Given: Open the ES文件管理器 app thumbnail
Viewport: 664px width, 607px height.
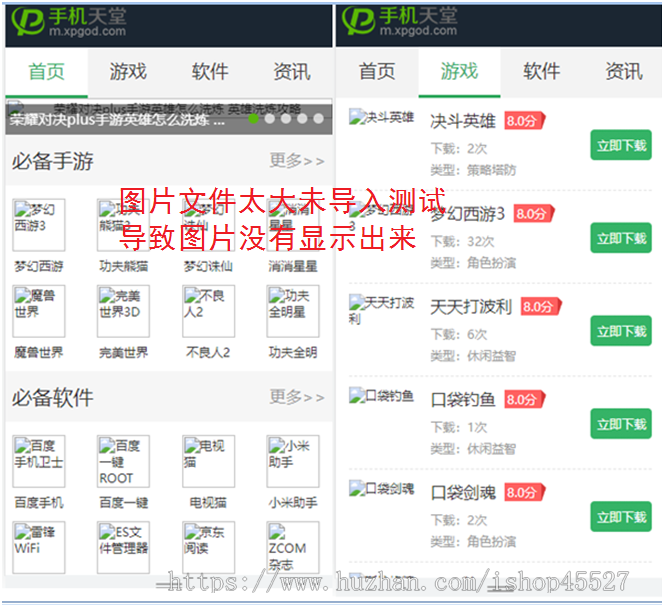Looking at the screenshot, I should coord(123,548).
